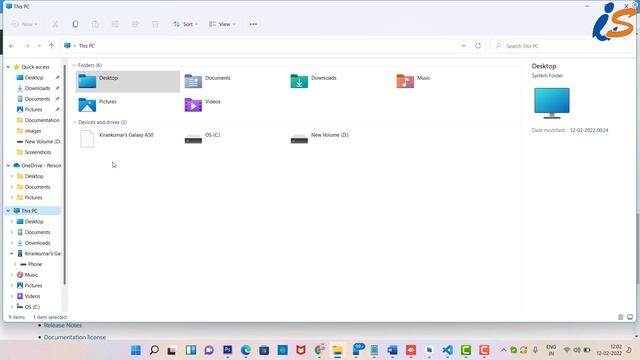Image resolution: width=640 pixels, height=360 pixels.
Task: Click in the Search This PC box
Action: pos(561,46)
